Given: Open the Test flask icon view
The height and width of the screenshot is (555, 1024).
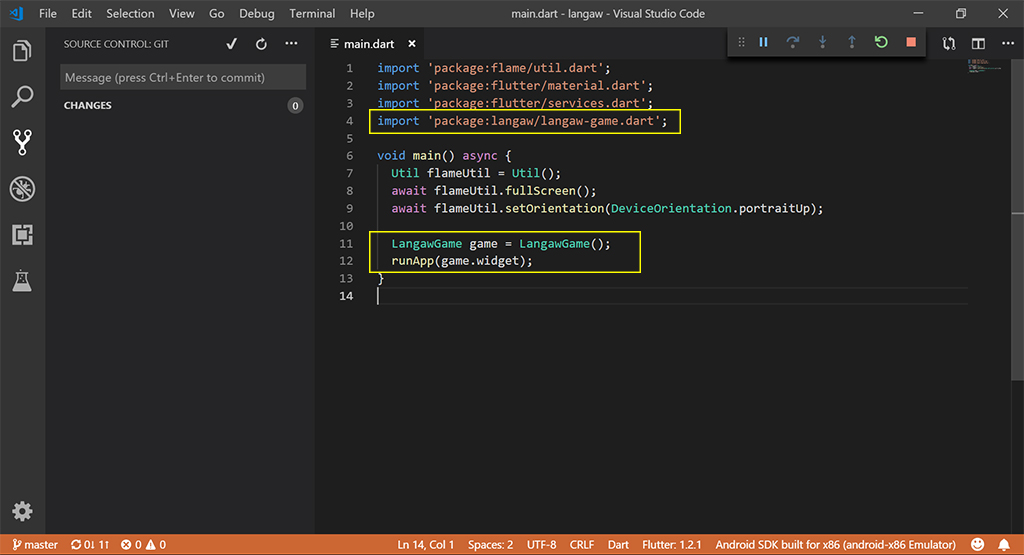Looking at the screenshot, I should tap(22, 281).
